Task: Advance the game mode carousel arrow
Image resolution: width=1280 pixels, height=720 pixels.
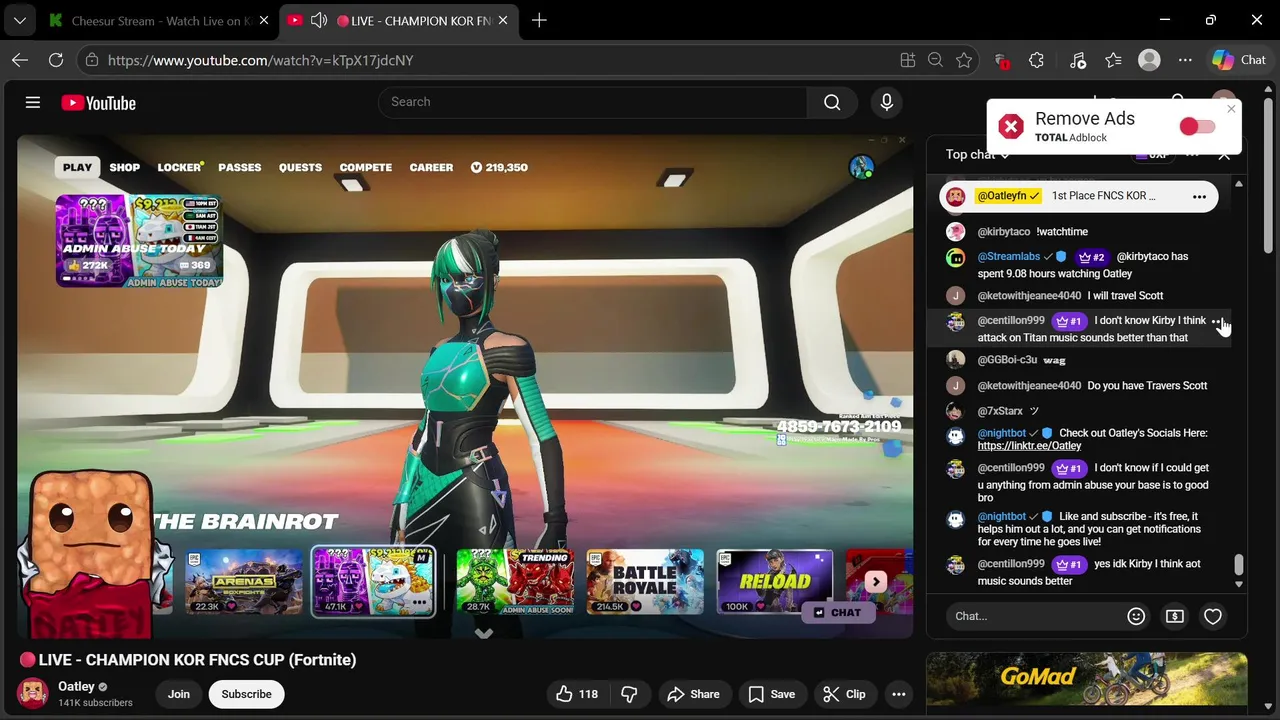Action: [876, 581]
